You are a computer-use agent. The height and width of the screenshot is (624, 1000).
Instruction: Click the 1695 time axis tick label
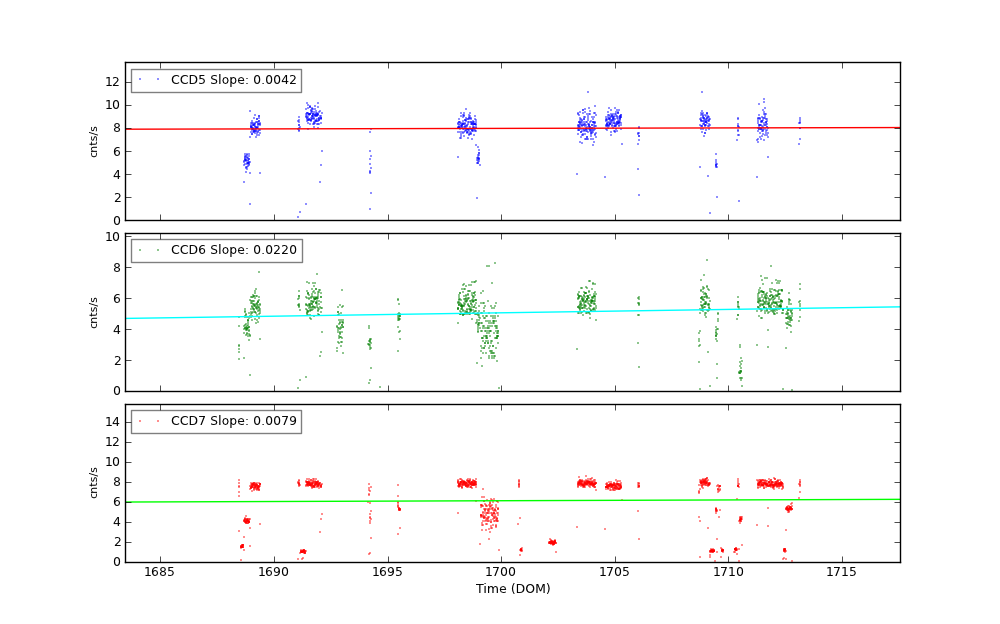(x=387, y=572)
